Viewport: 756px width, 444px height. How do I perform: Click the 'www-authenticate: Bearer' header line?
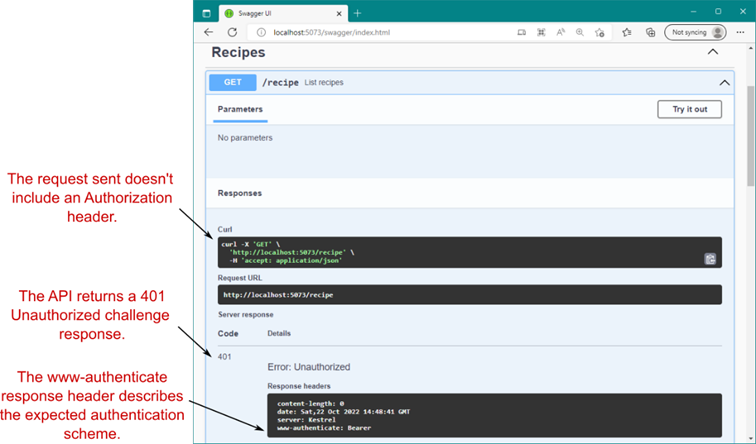[x=324, y=428]
